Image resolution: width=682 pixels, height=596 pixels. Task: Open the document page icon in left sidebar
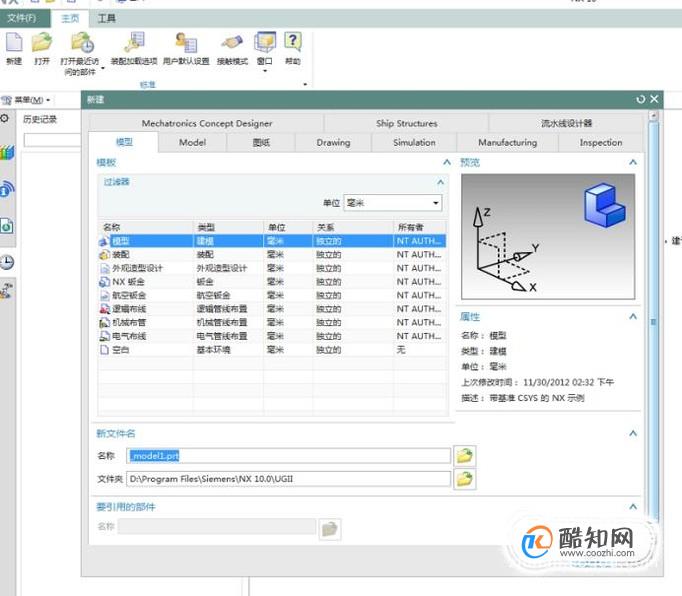pos(7,226)
